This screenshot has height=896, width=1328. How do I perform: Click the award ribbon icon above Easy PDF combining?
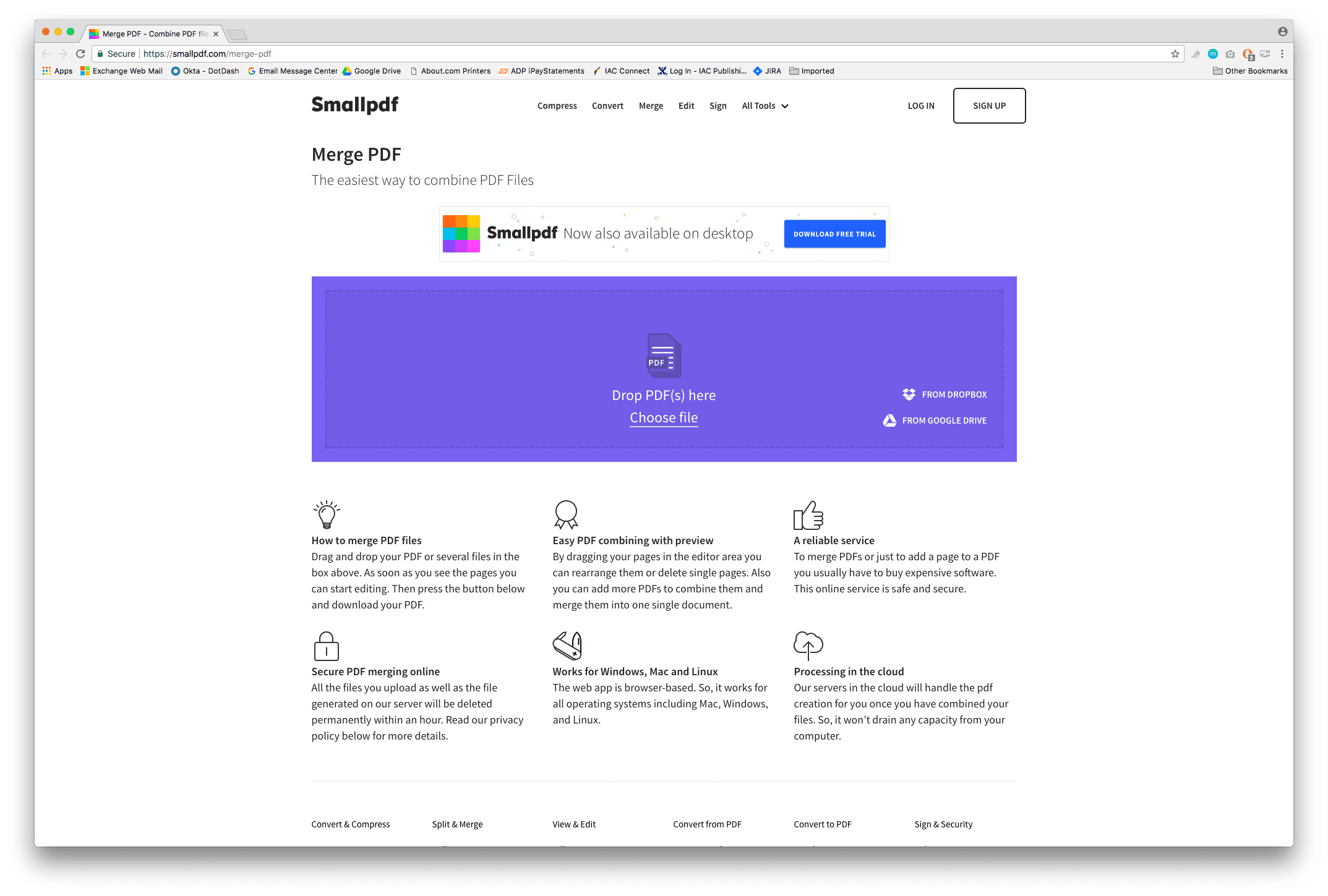(566, 515)
